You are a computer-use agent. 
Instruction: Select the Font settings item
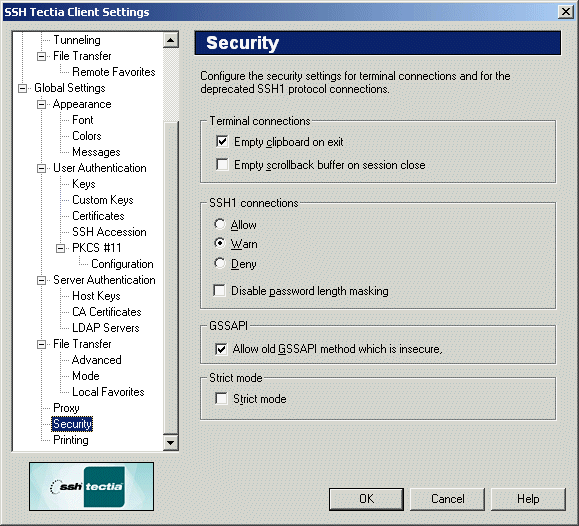[x=83, y=120]
